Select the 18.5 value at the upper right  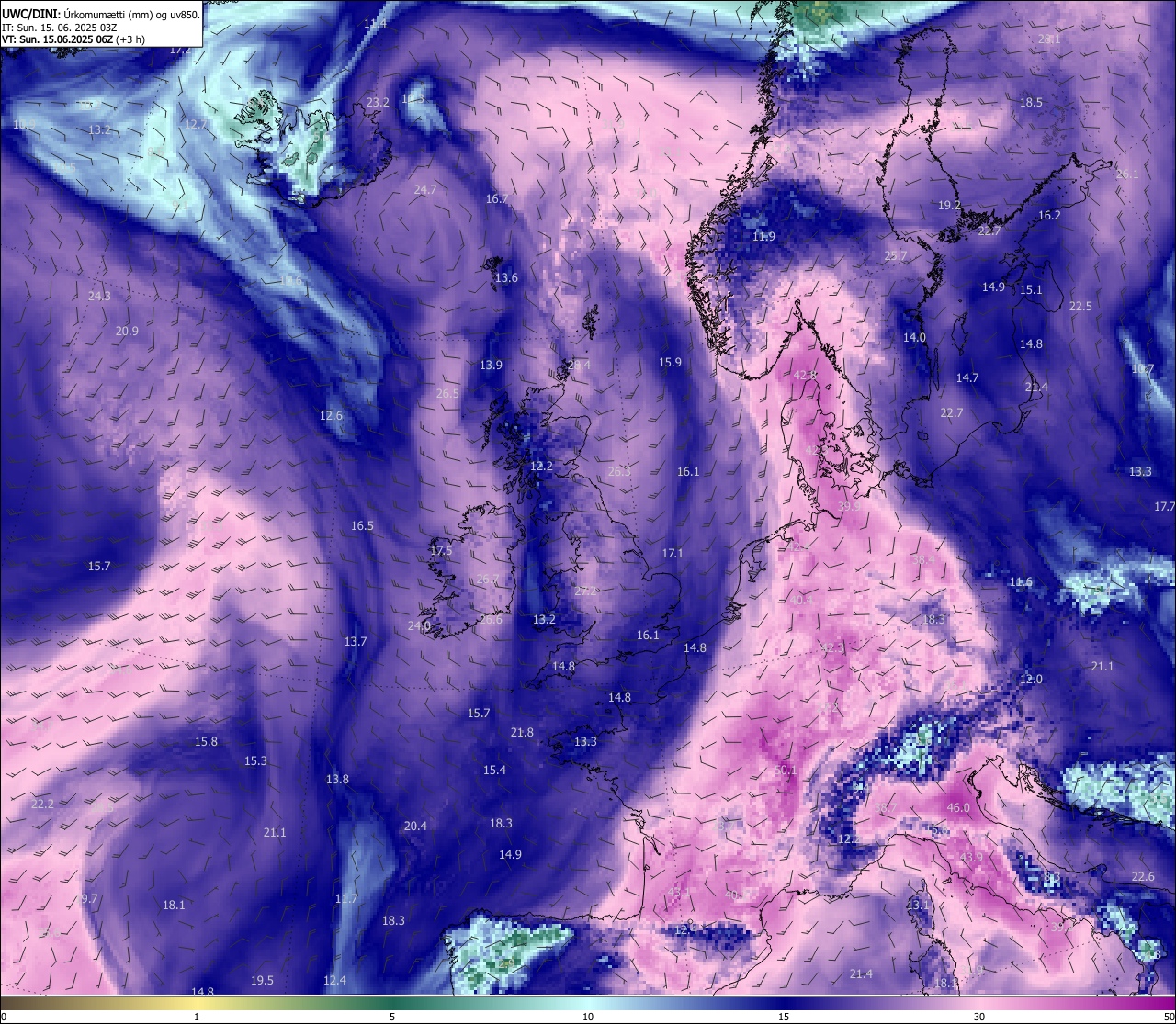tap(1031, 103)
